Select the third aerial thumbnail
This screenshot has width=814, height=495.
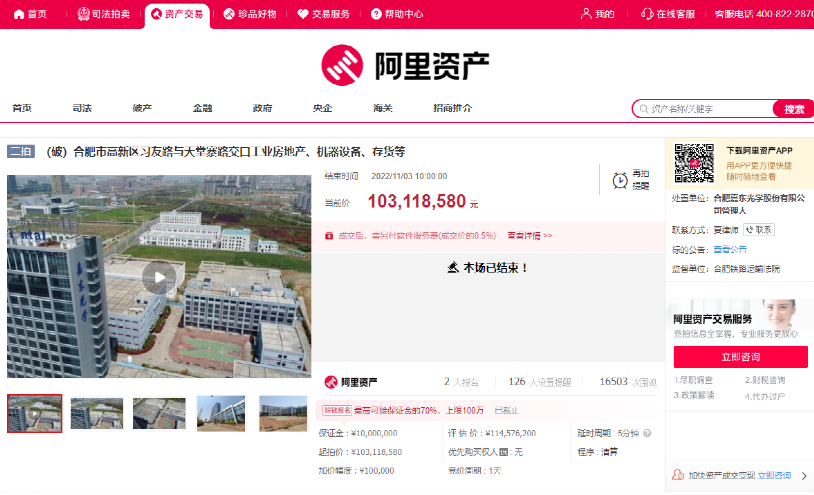click(x=159, y=414)
